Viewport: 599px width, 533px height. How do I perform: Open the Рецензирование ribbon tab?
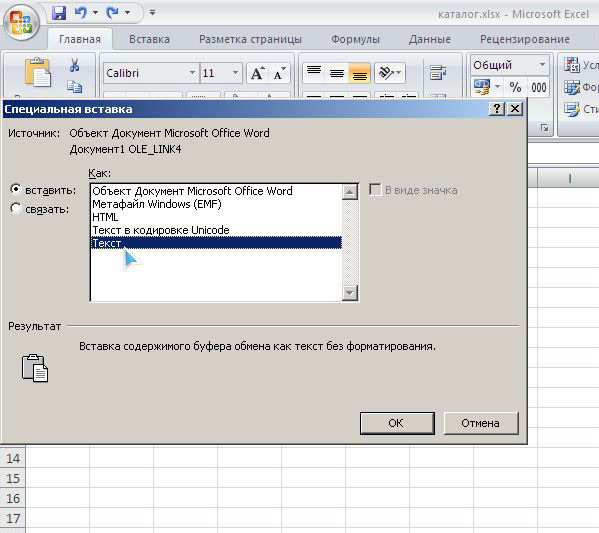click(525, 39)
